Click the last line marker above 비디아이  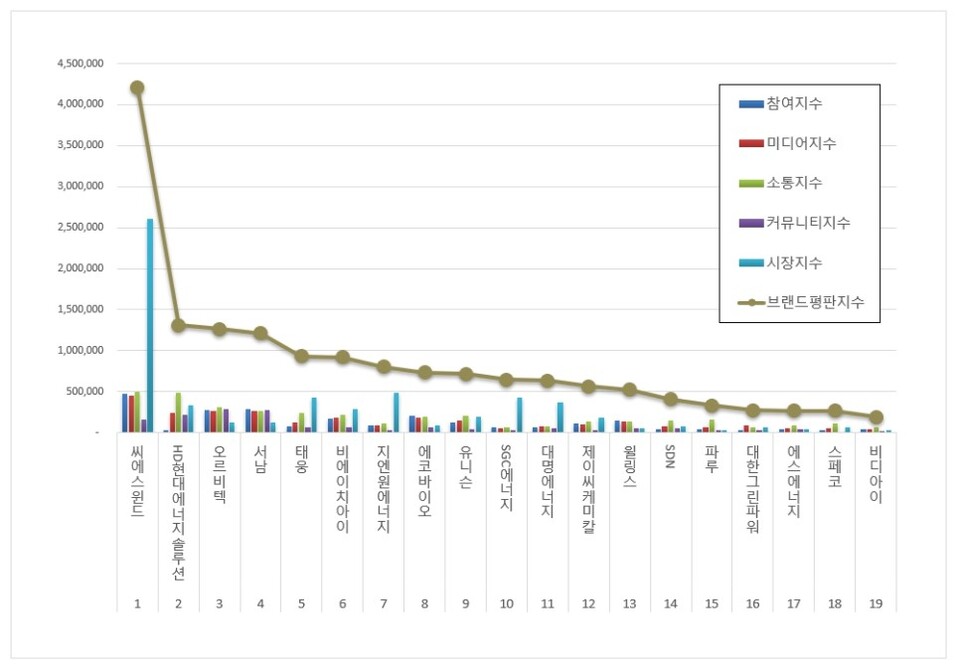point(876,417)
